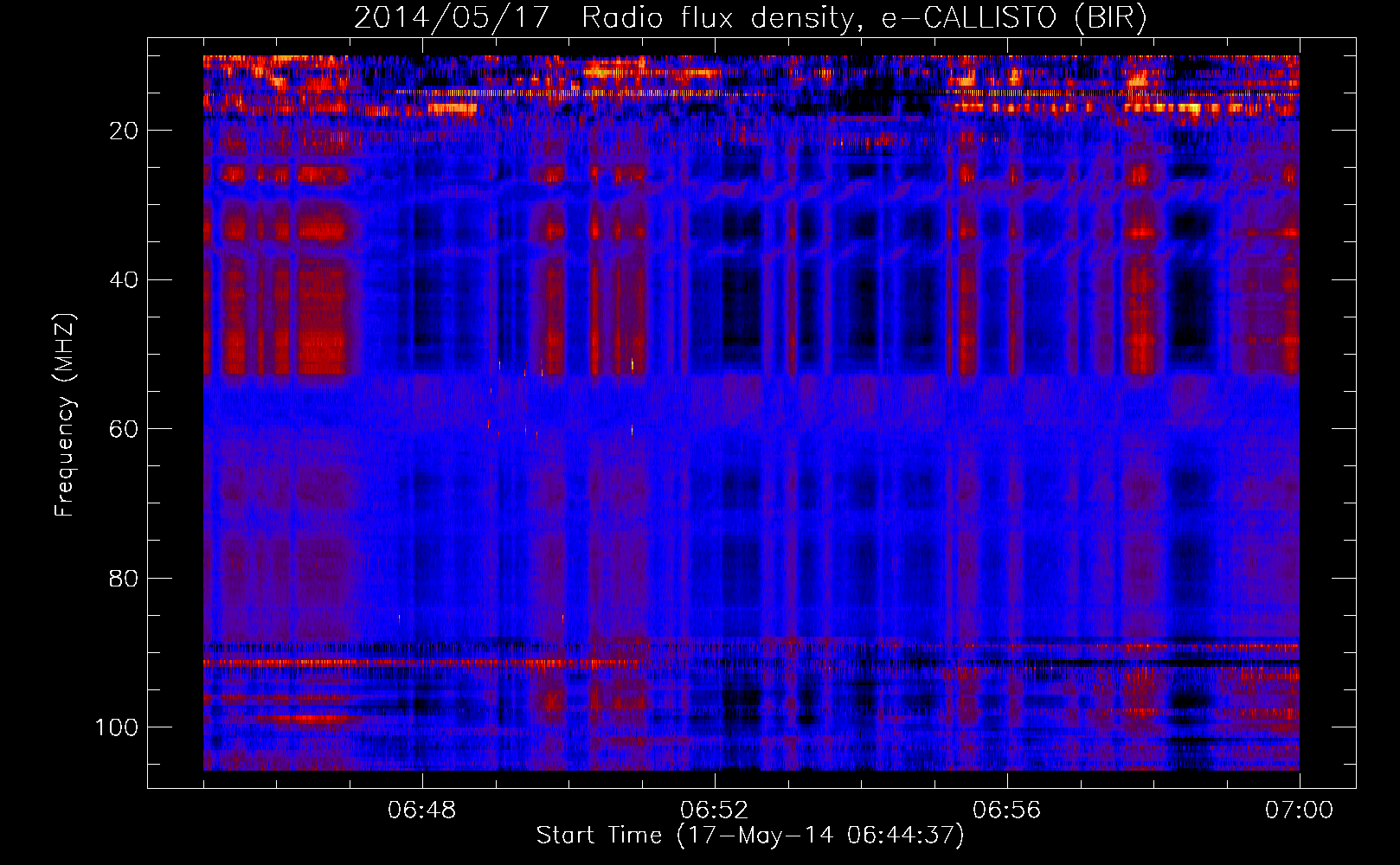Click the plot title "2014/05/17 Radio flux density, e-CALLISTO (BIR)"
This screenshot has height=865, width=1400.
pos(750,17)
